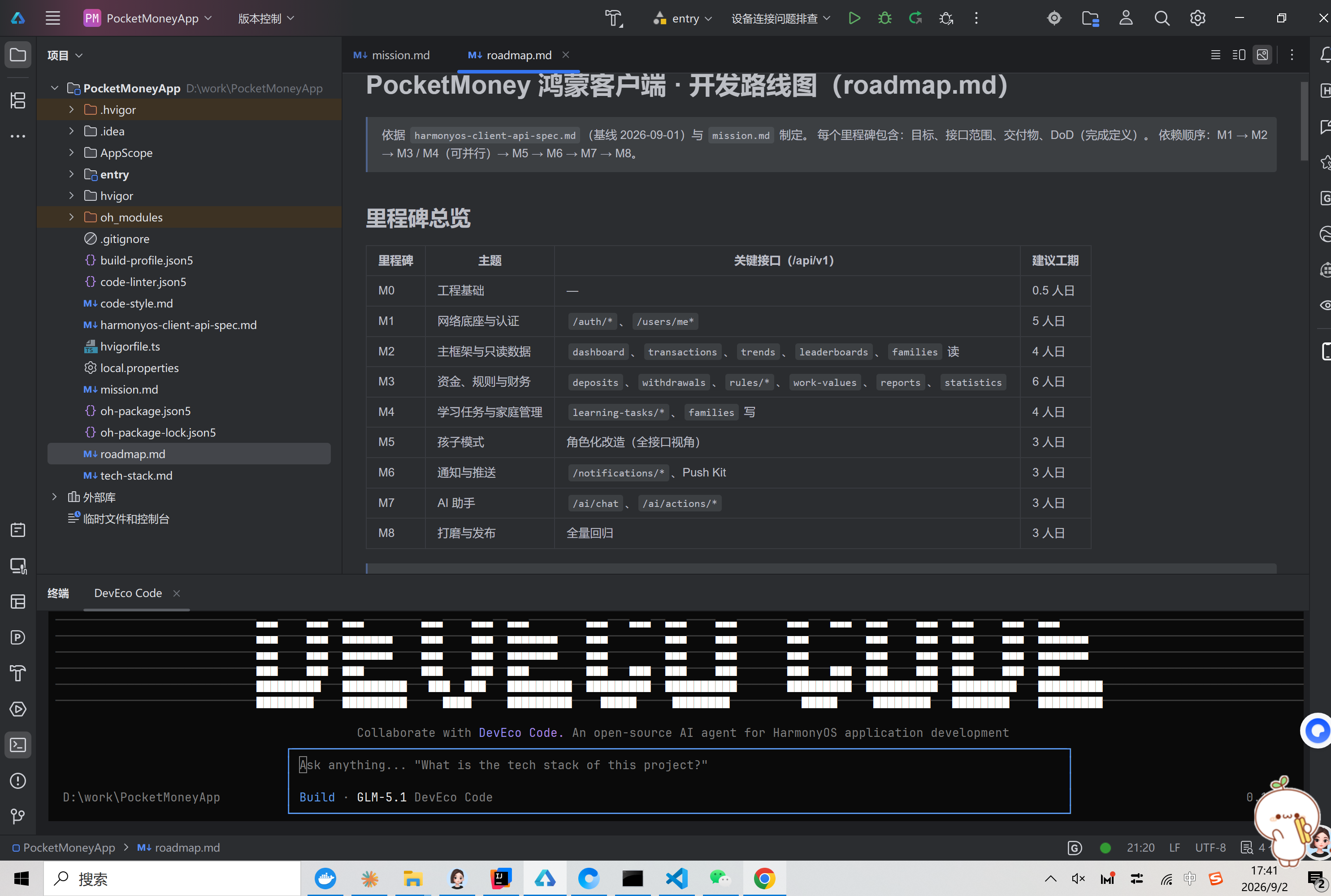Open the Profiler P icon in sidebar
This screenshot has height=896, width=1331.
[18, 638]
